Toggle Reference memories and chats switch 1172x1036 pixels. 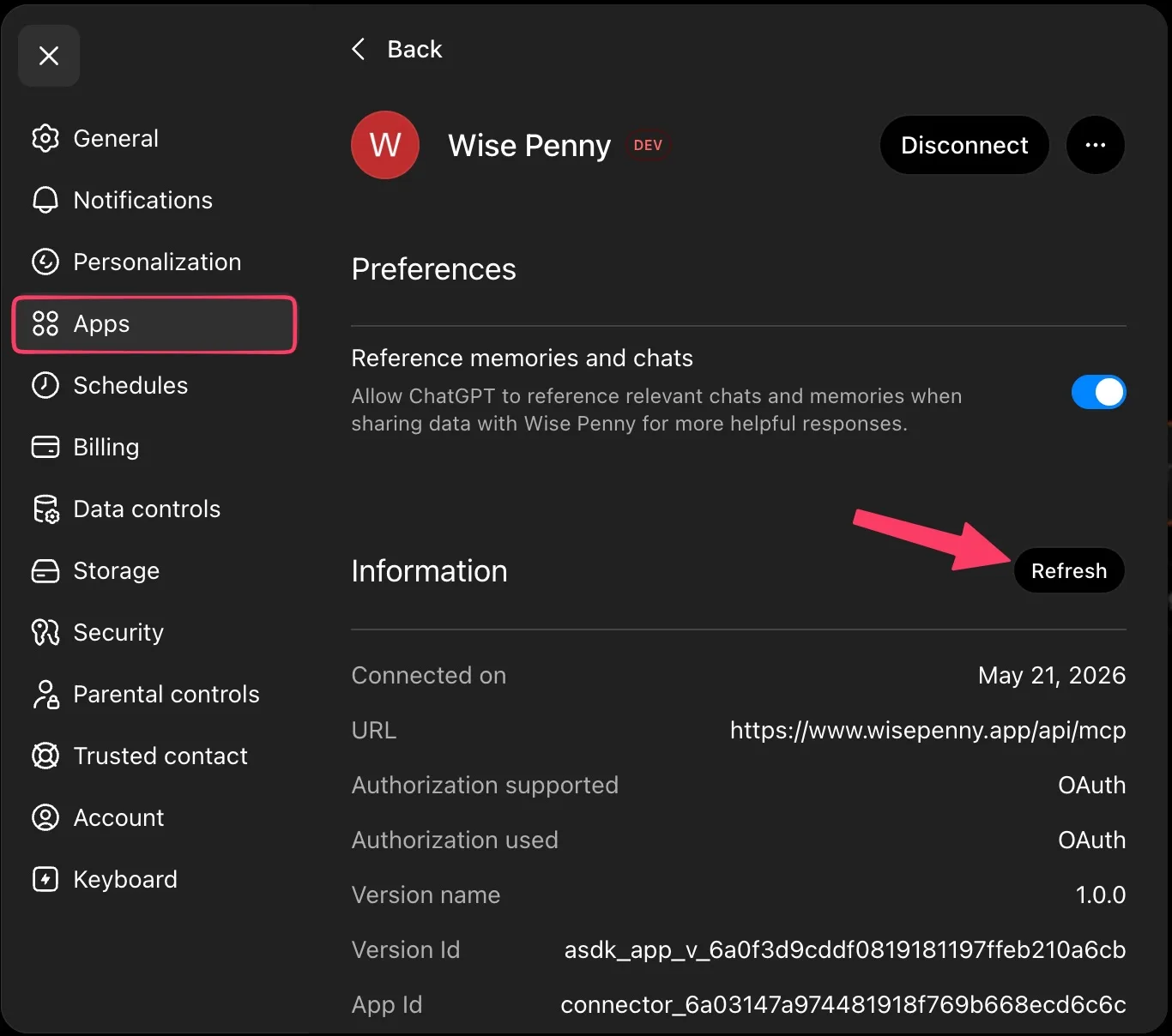1098,392
